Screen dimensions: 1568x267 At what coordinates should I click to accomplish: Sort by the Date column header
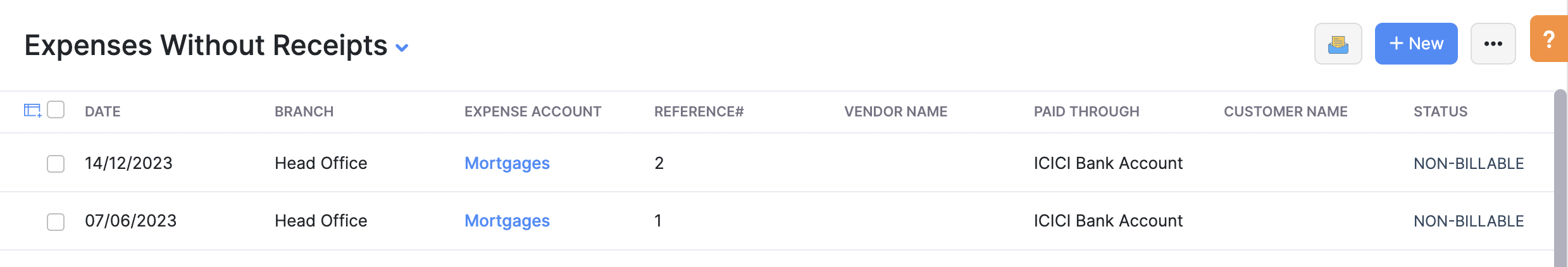click(x=103, y=111)
